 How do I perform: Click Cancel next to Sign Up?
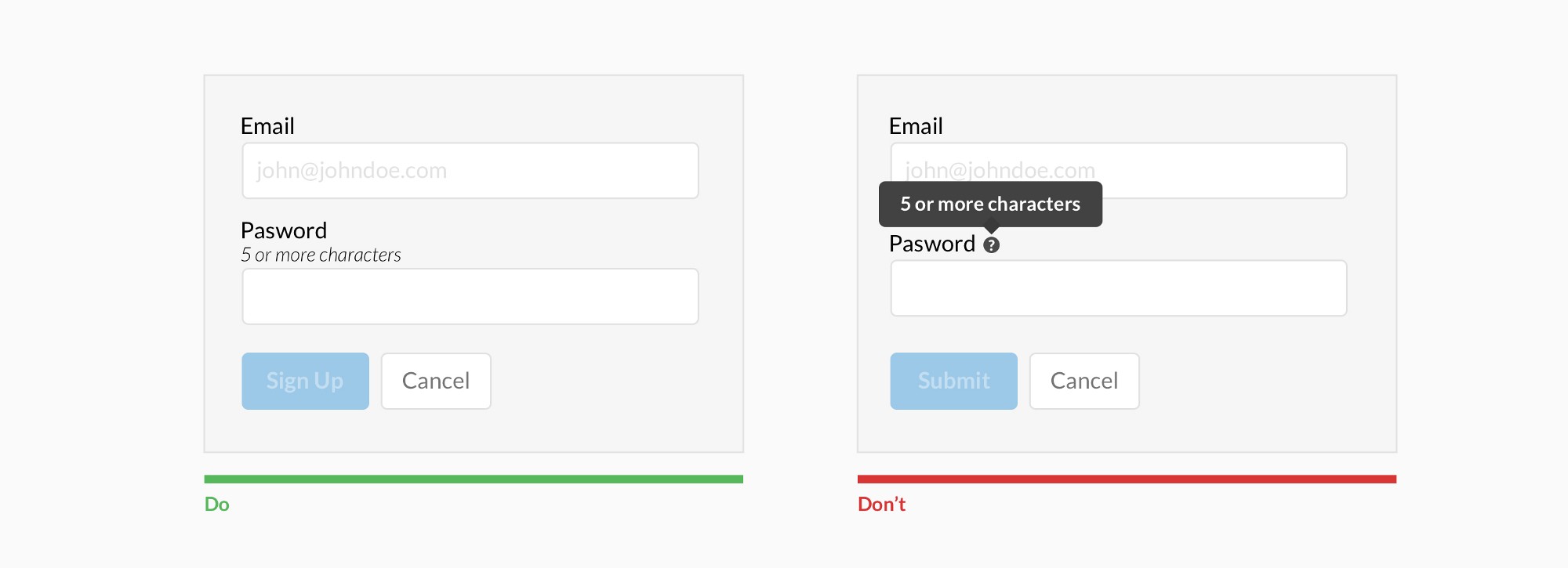pyautogui.click(x=436, y=381)
